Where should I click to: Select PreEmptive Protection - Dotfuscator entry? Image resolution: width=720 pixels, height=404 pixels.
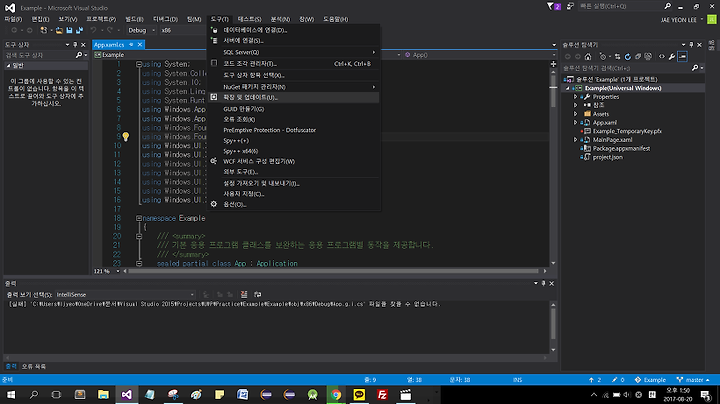[294, 130]
